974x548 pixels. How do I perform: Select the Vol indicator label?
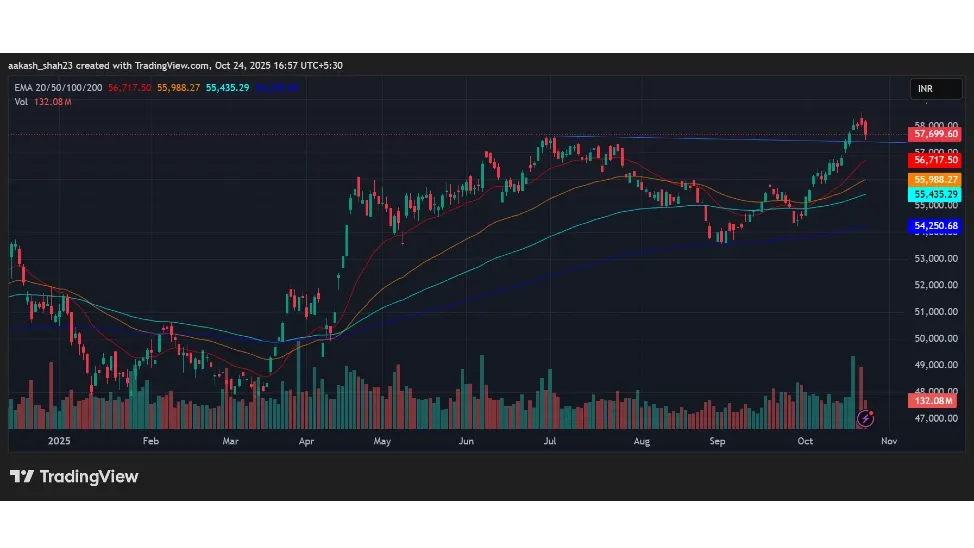[21, 102]
